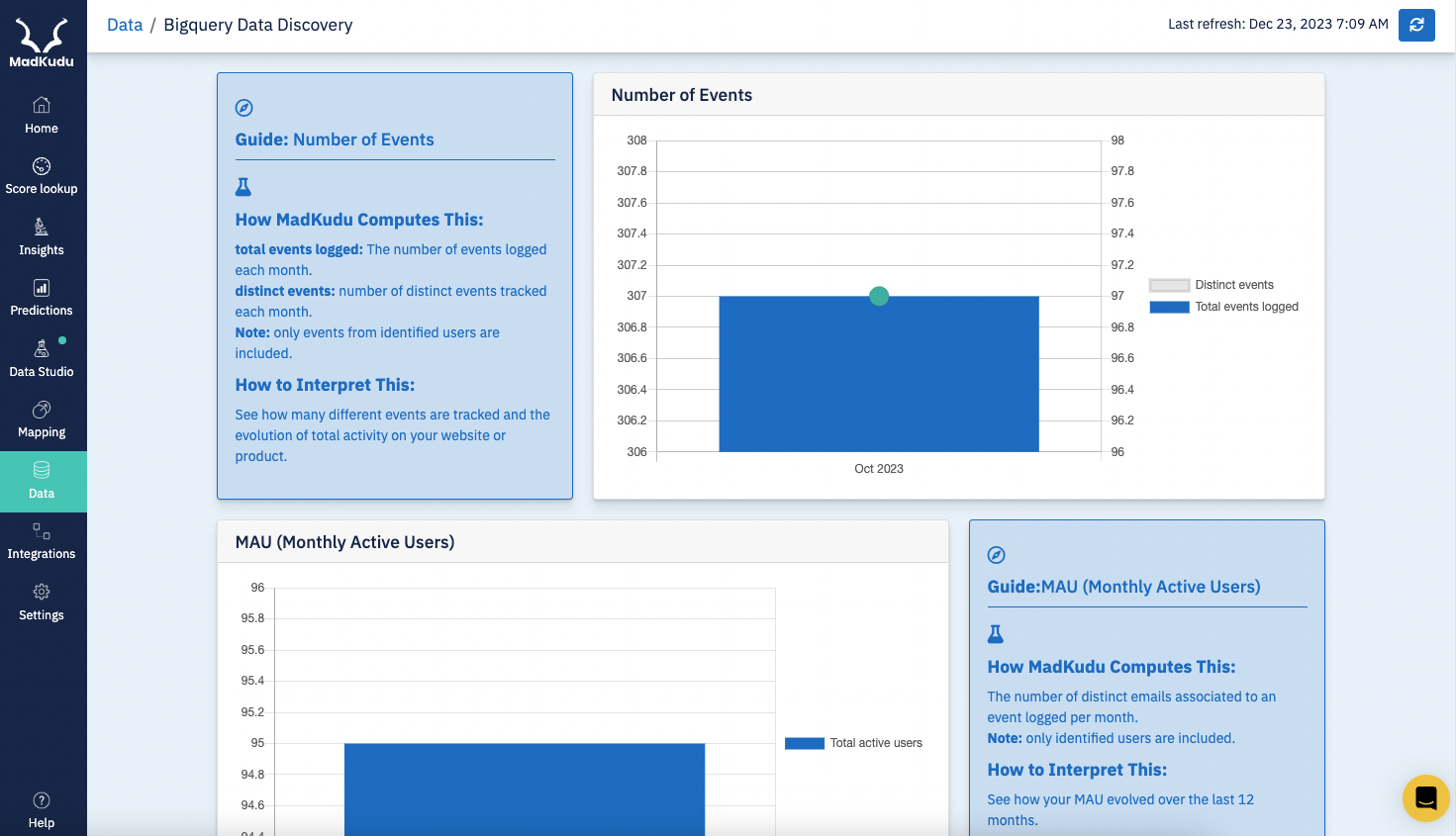1456x836 pixels.
Task: Click the MadKudu logo
Action: coord(42,44)
